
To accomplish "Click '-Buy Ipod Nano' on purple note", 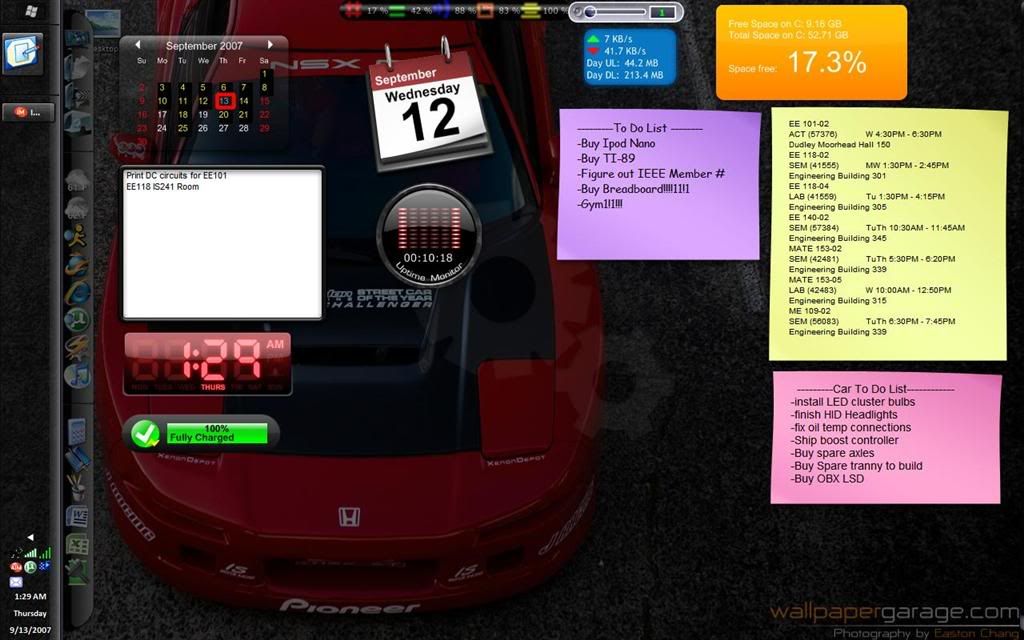I will click(x=616, y=143).
